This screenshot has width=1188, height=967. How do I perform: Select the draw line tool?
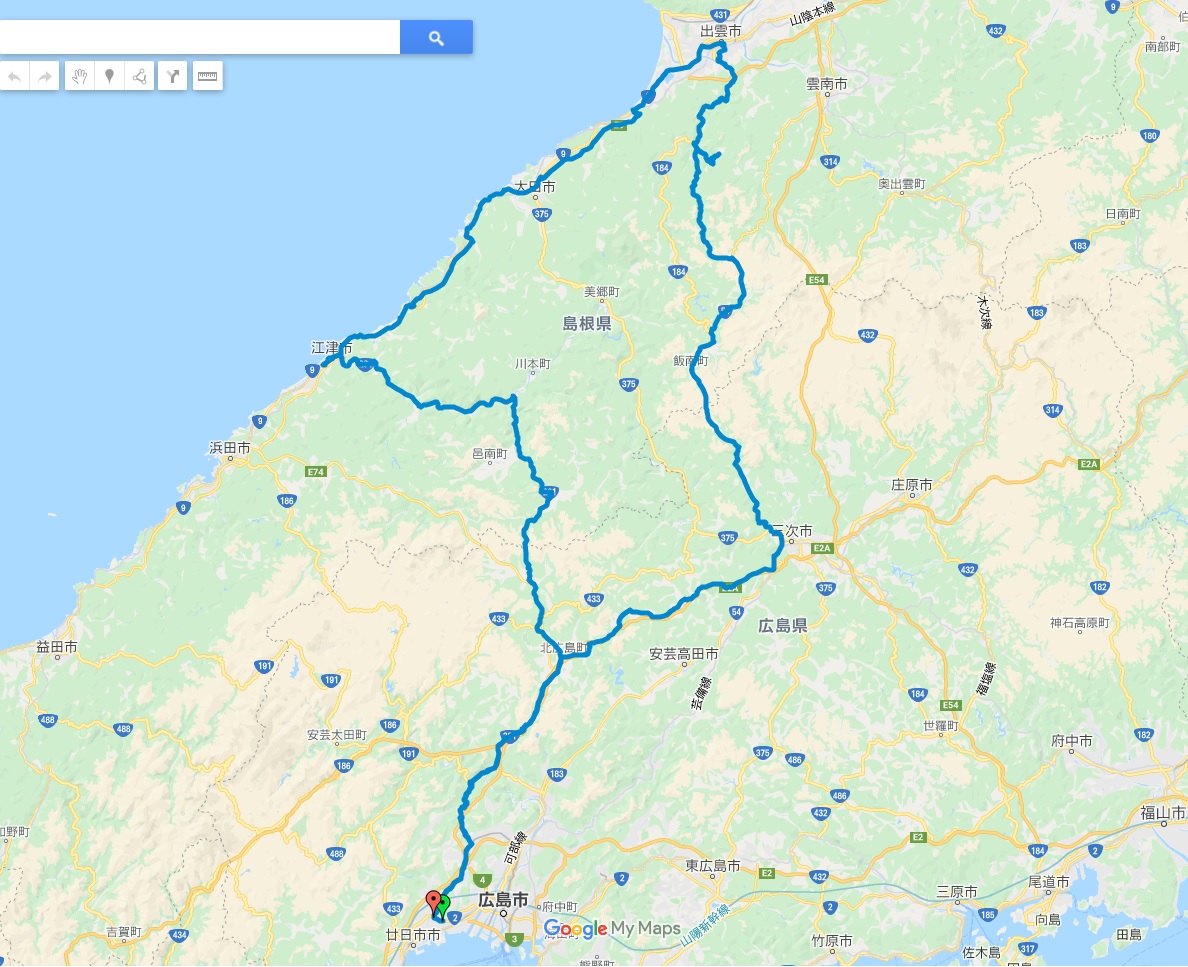coord(139,76)
